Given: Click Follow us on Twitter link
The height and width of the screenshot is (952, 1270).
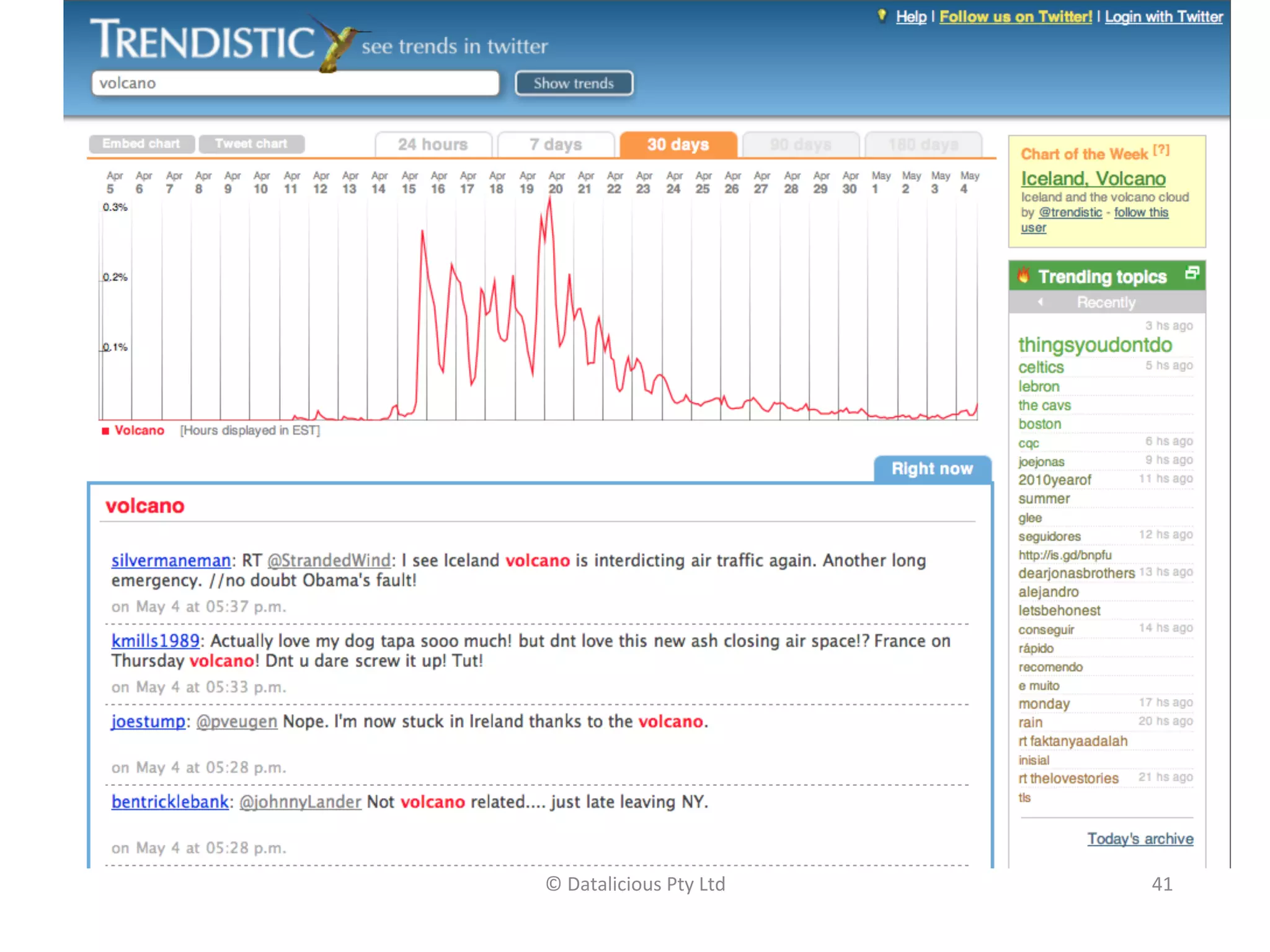Looking at the screenshot, I should tap(1015, 17).
